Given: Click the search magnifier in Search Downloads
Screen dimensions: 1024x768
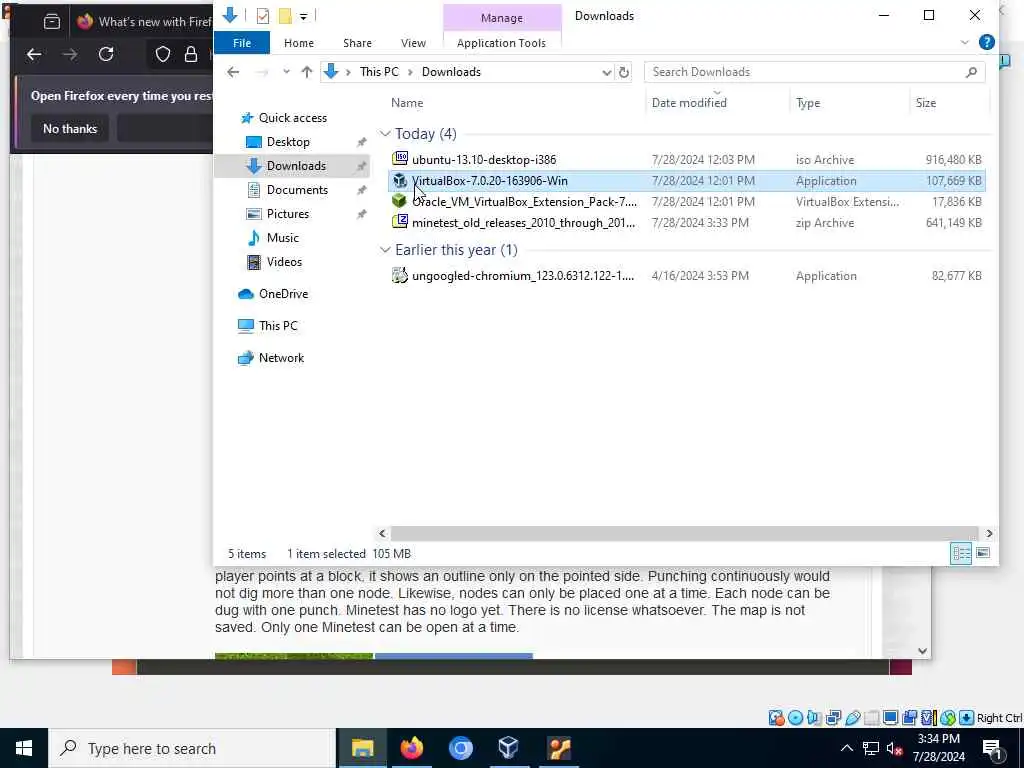Looking at the screenshot, I should point(971,72).
